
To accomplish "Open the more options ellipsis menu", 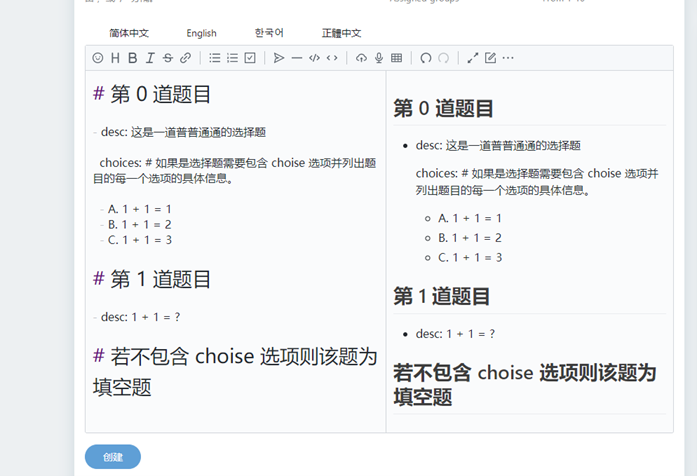I will pyautogui.click(x=508, y=58).
